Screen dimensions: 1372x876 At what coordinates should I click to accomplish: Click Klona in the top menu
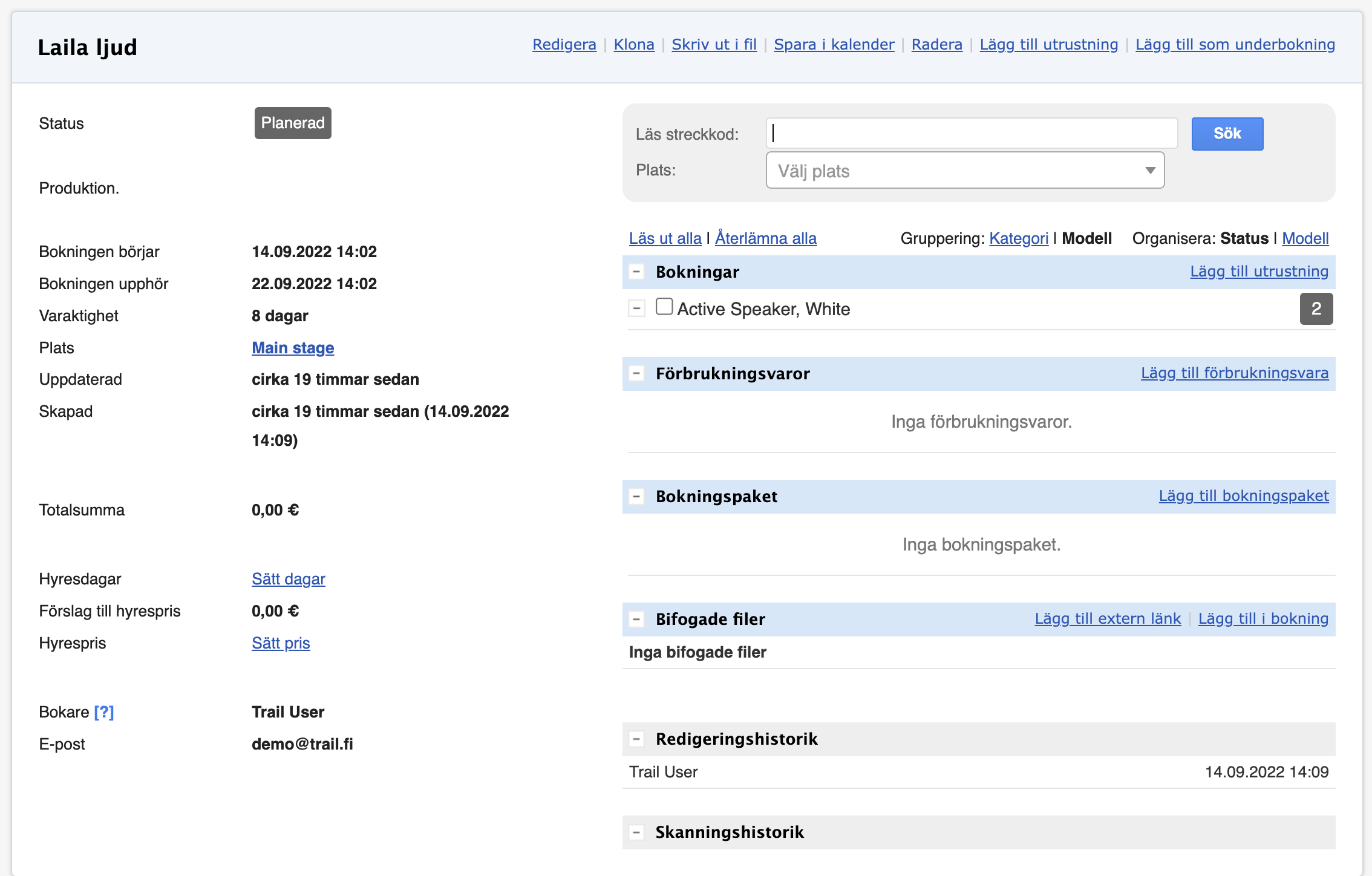(x=633, y=44)
